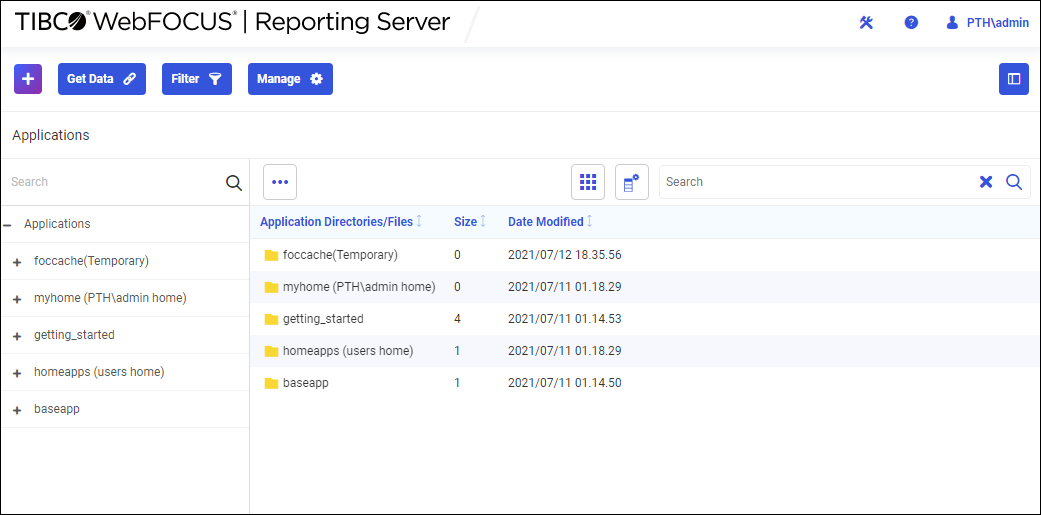The image size is (1041, 515).
Task: Sort by Date Modified column
Action: [x=546, y=222]
